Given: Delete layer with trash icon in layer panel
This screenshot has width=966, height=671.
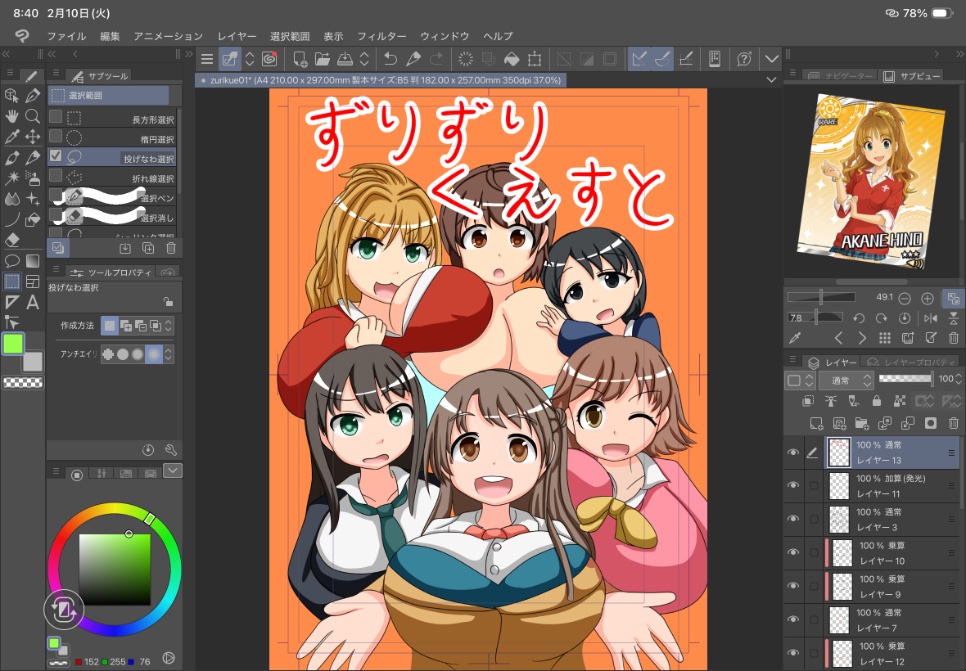Looking at the screenshot, I should pyautogui.click(x=953, y=423).
